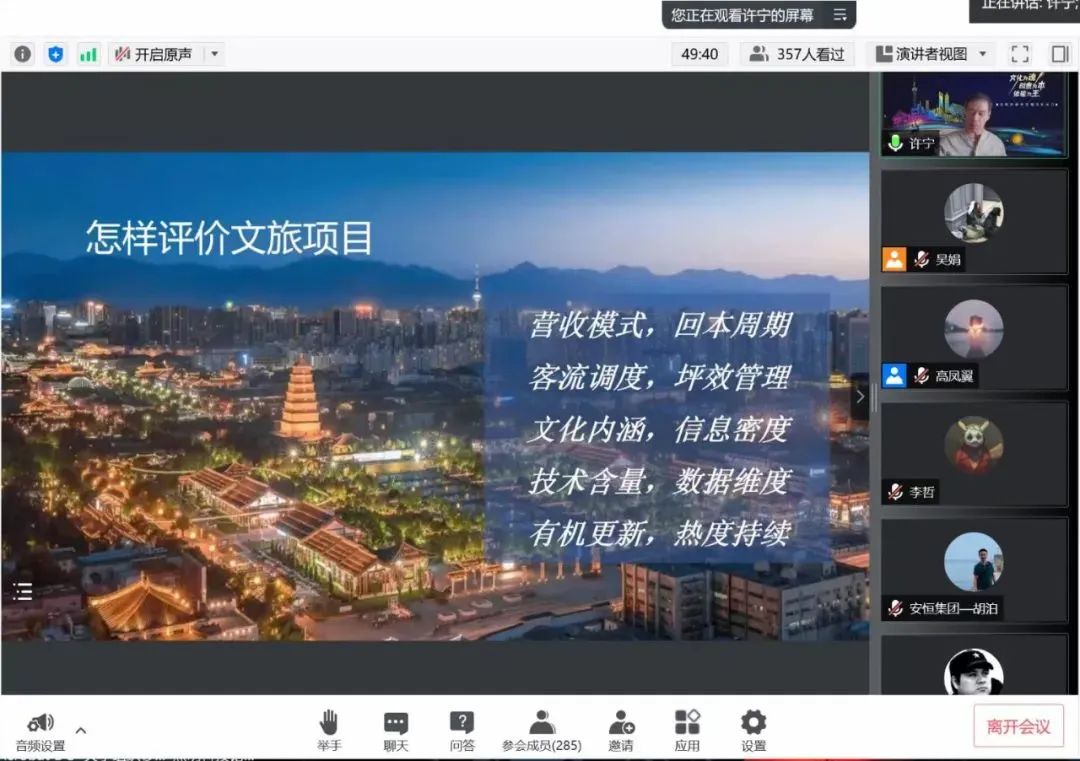Click the 邀请 invite icon
The width and height of the screenshot is (1080, 761).
620,730
